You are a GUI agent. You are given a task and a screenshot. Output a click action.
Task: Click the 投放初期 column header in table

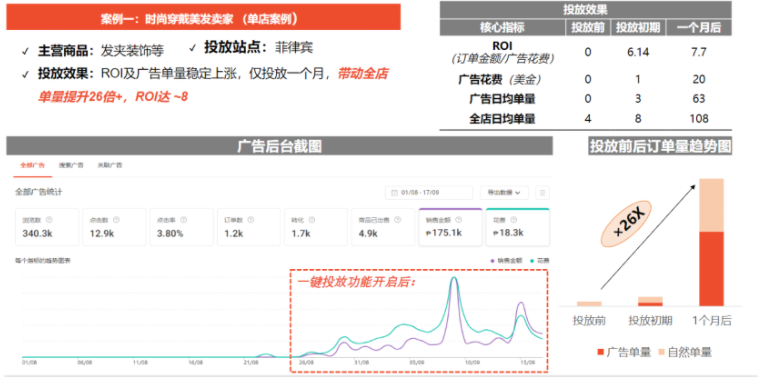638,28
